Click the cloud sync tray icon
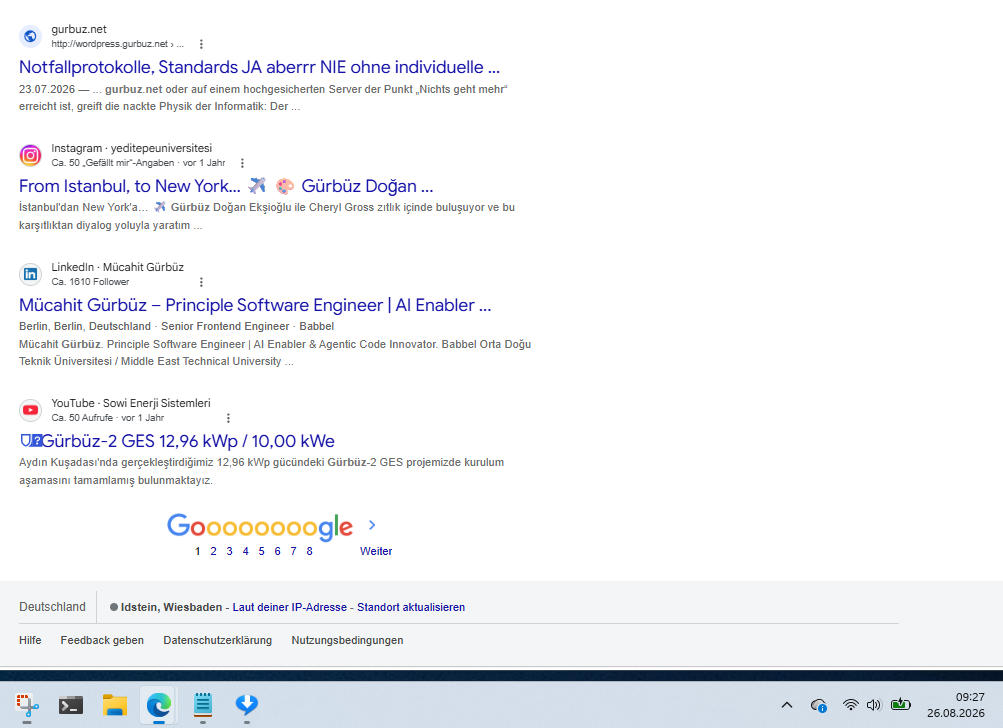 click(x=818, y=705)
